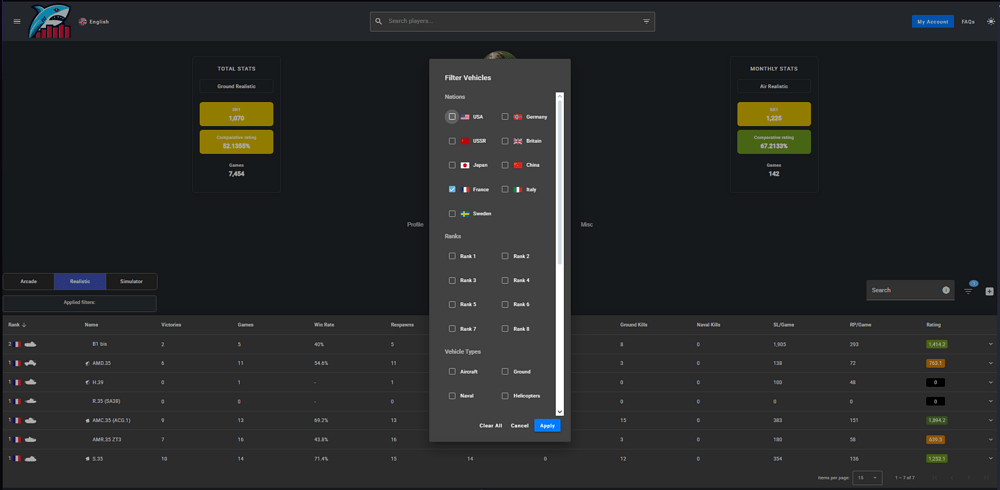Switch to the Arcade mode tab
The image size is (1000, 490).
(x=29, y=281)
